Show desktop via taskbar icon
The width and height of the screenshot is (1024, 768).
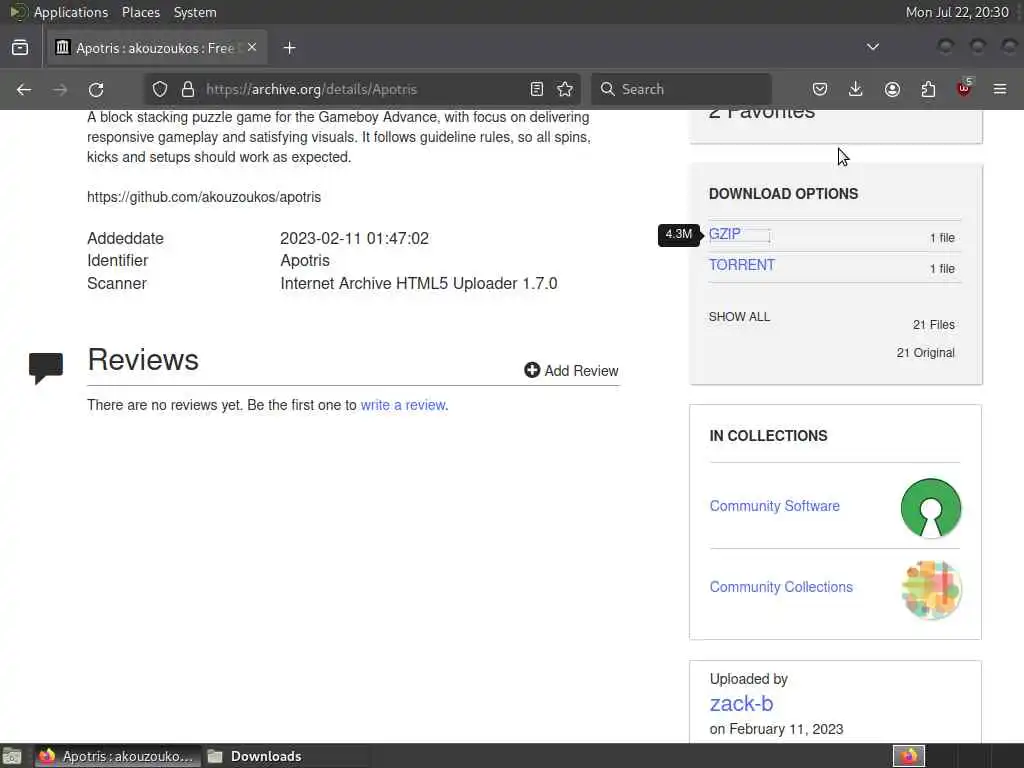(x=12, y=756)
